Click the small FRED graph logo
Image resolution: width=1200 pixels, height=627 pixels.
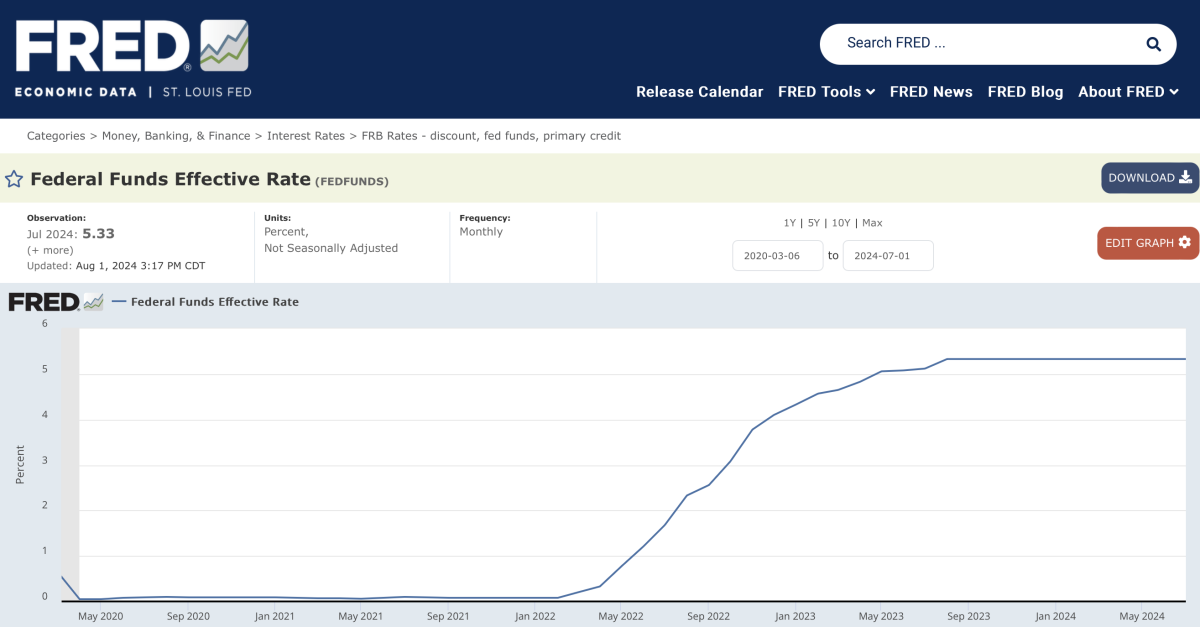(x=56, y=301)
